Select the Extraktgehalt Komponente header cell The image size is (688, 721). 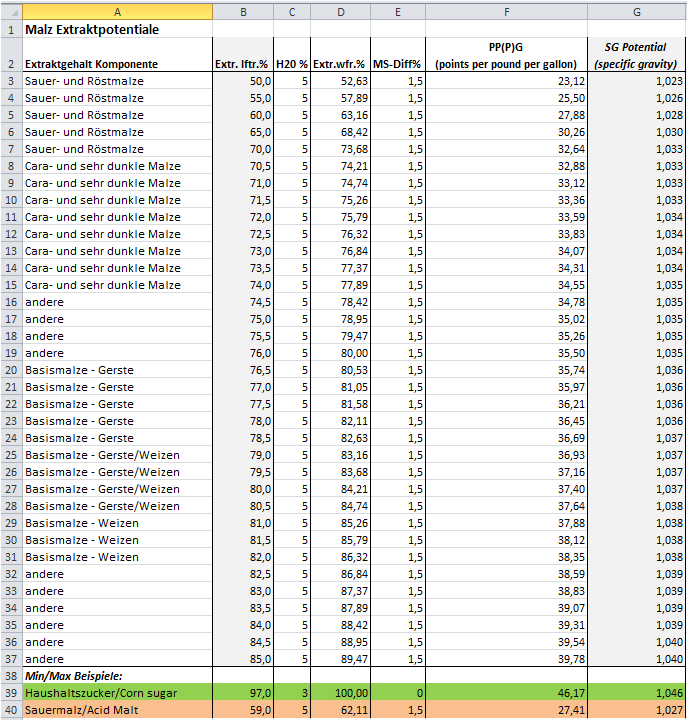[x=116, y=63]
